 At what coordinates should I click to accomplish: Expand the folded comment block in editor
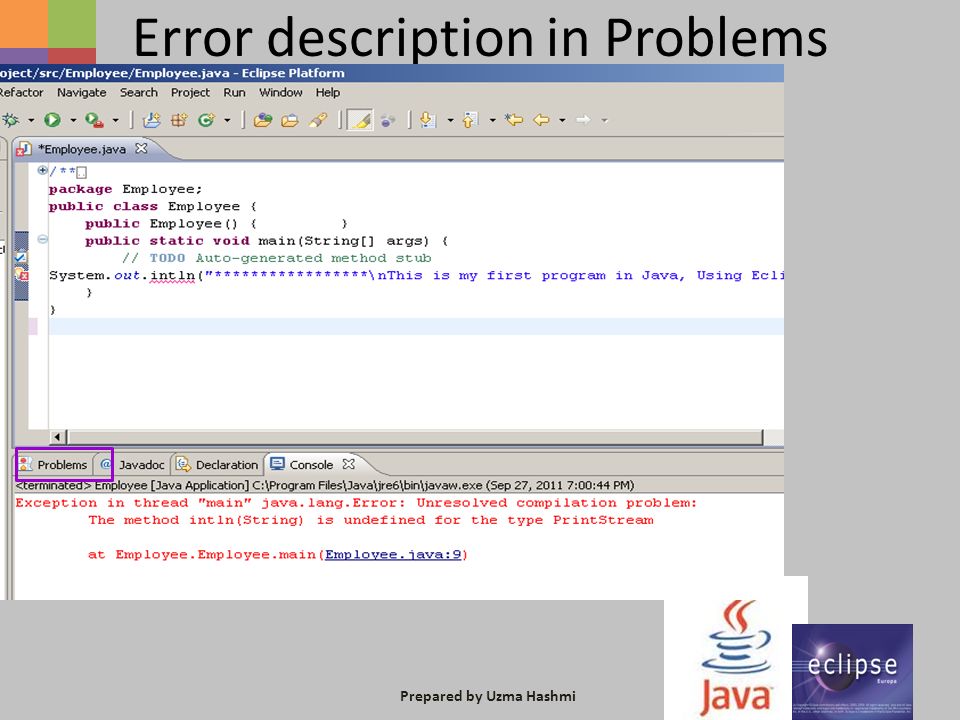(42, 170)
